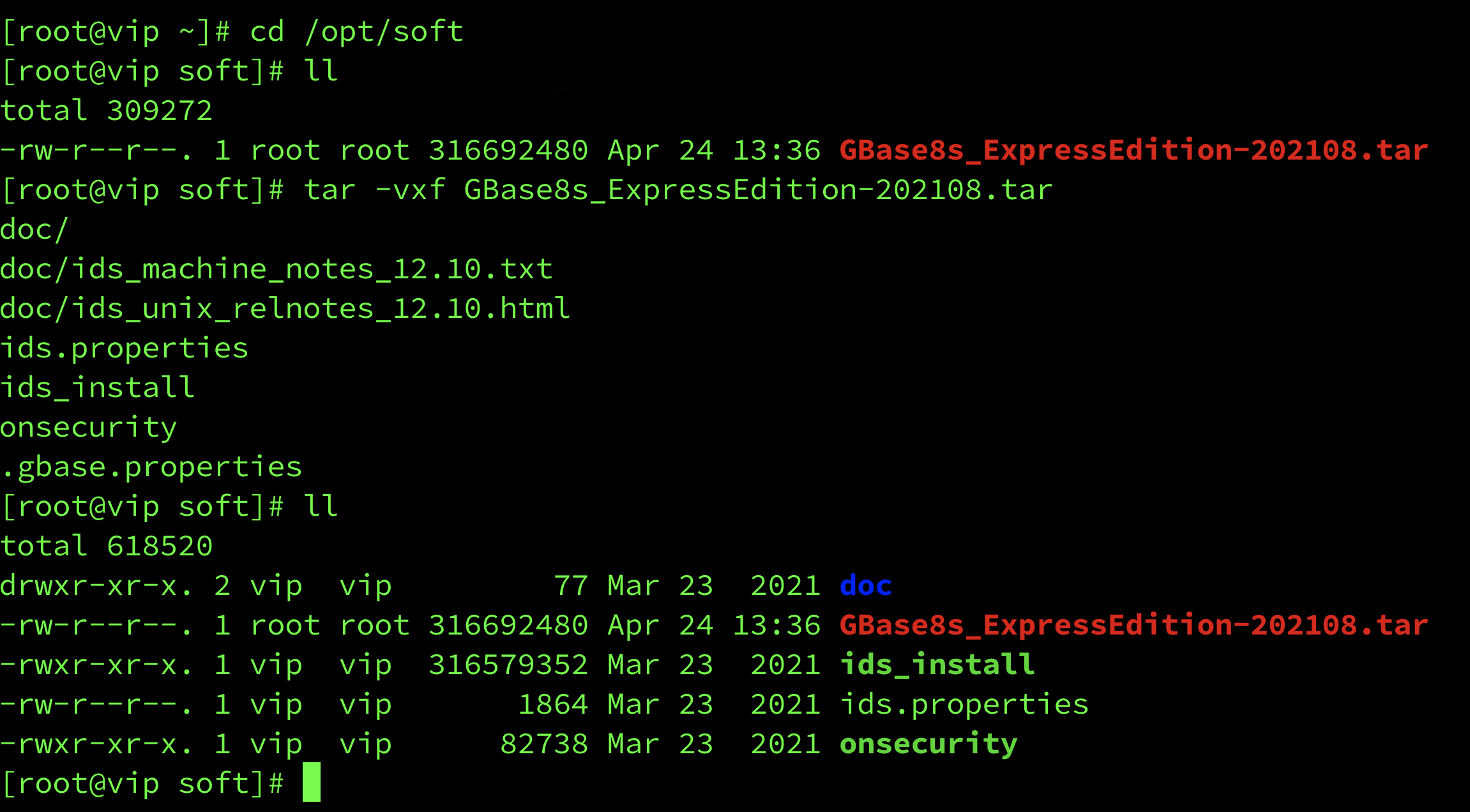Click .gbase.properties in the tar output
The image size is (1470, 812).
point(151,468)
